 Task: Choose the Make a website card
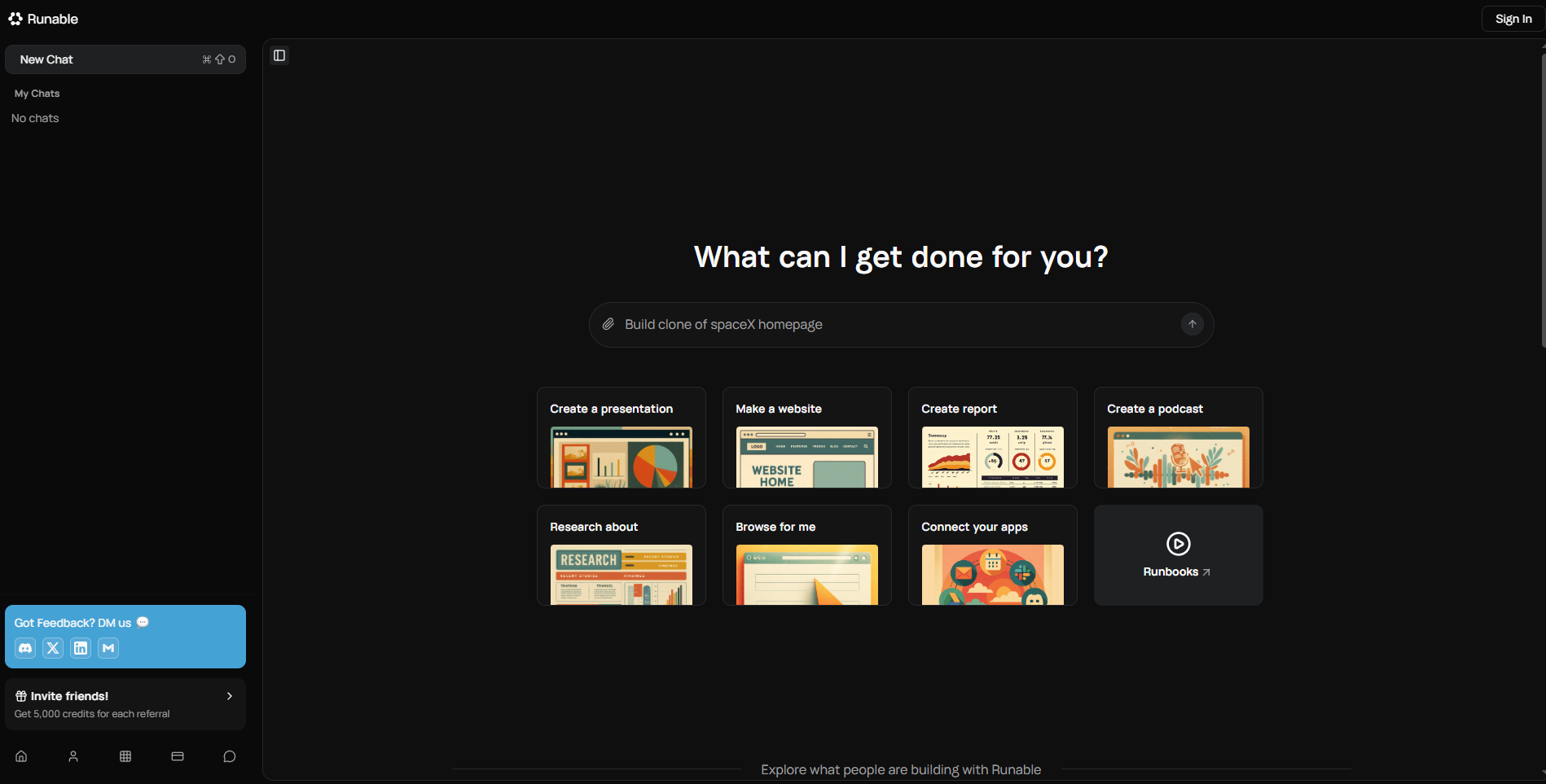806,438
